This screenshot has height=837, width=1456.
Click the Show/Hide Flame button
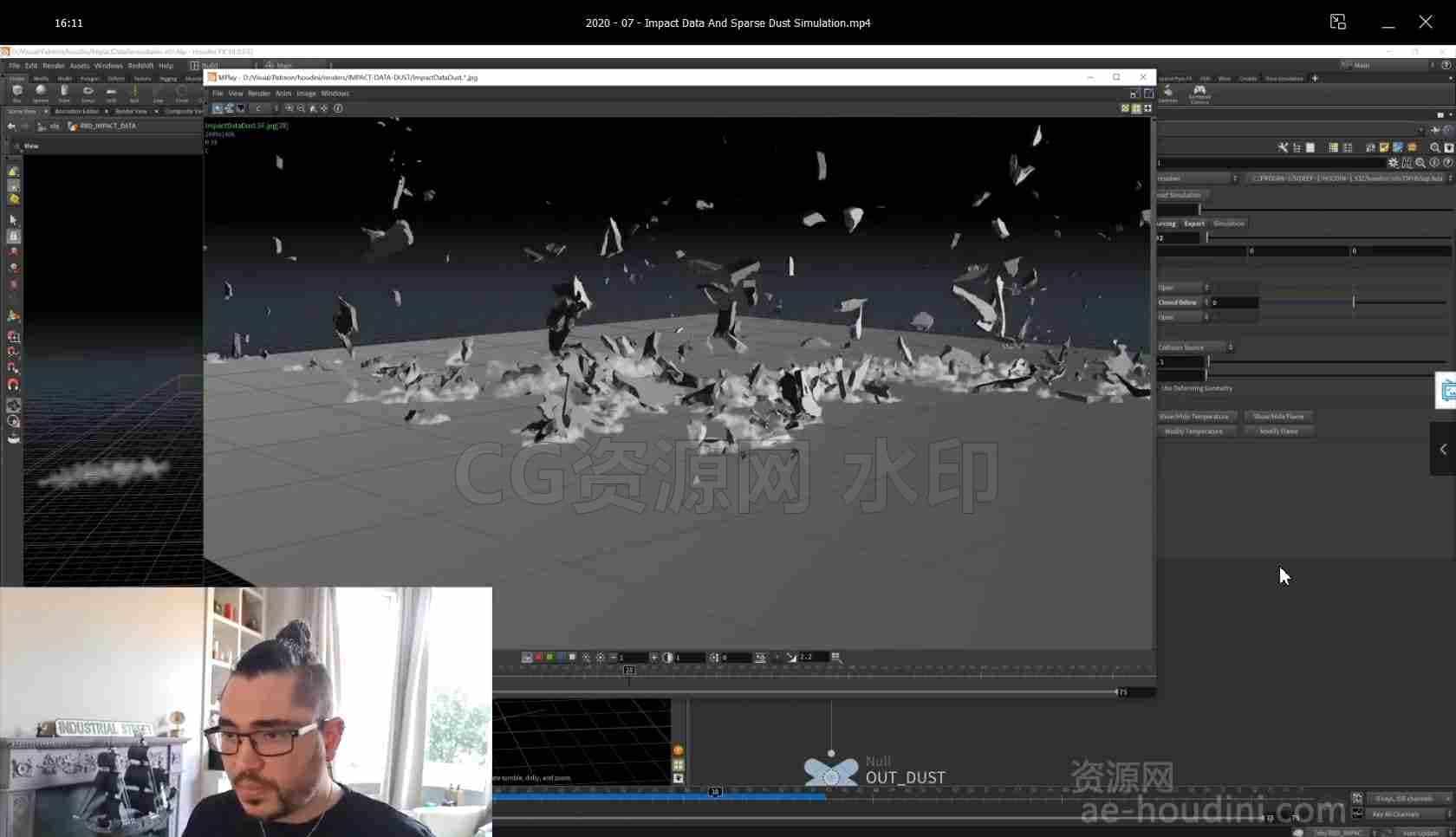coord(1278,417)
